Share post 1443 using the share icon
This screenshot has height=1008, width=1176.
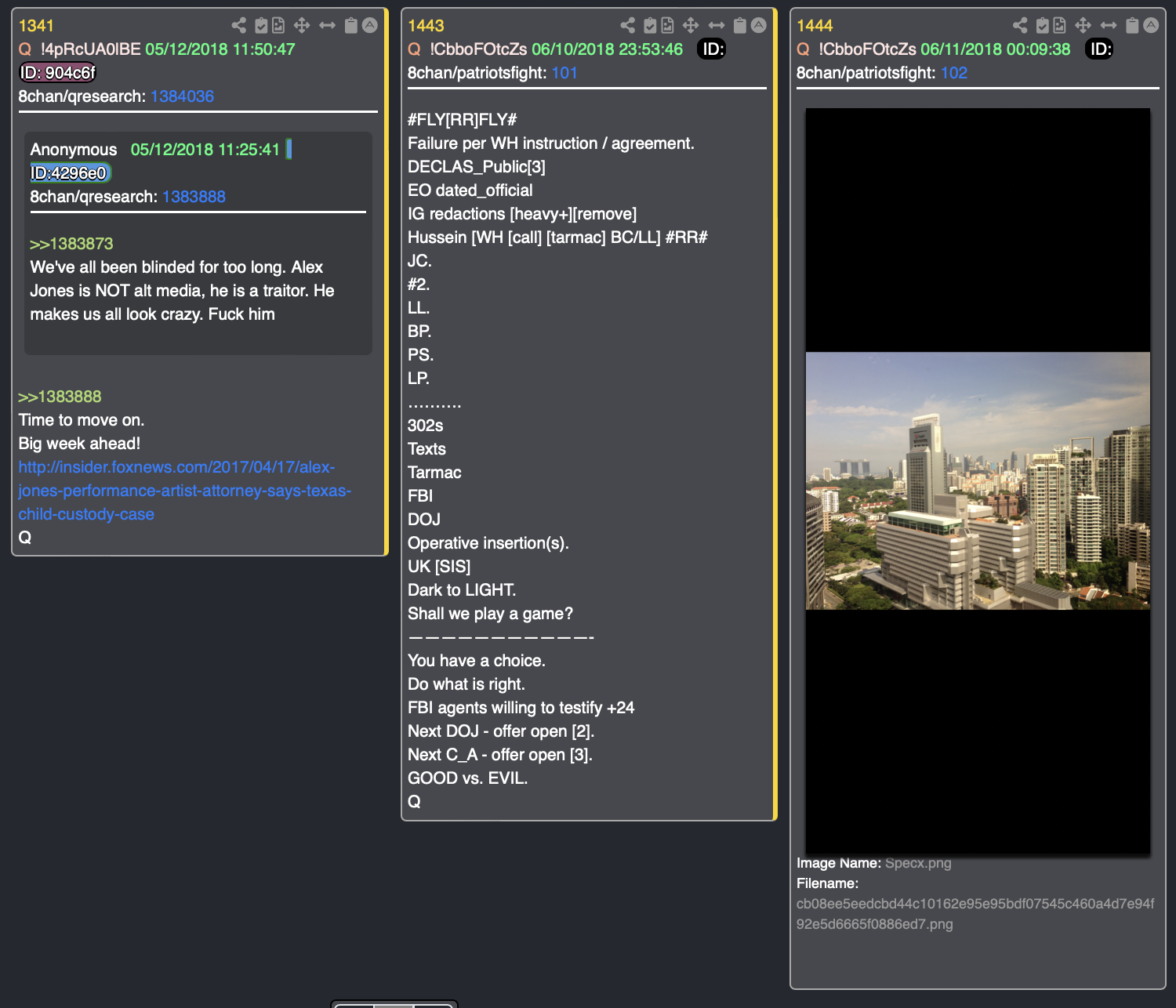coord(628,25)
